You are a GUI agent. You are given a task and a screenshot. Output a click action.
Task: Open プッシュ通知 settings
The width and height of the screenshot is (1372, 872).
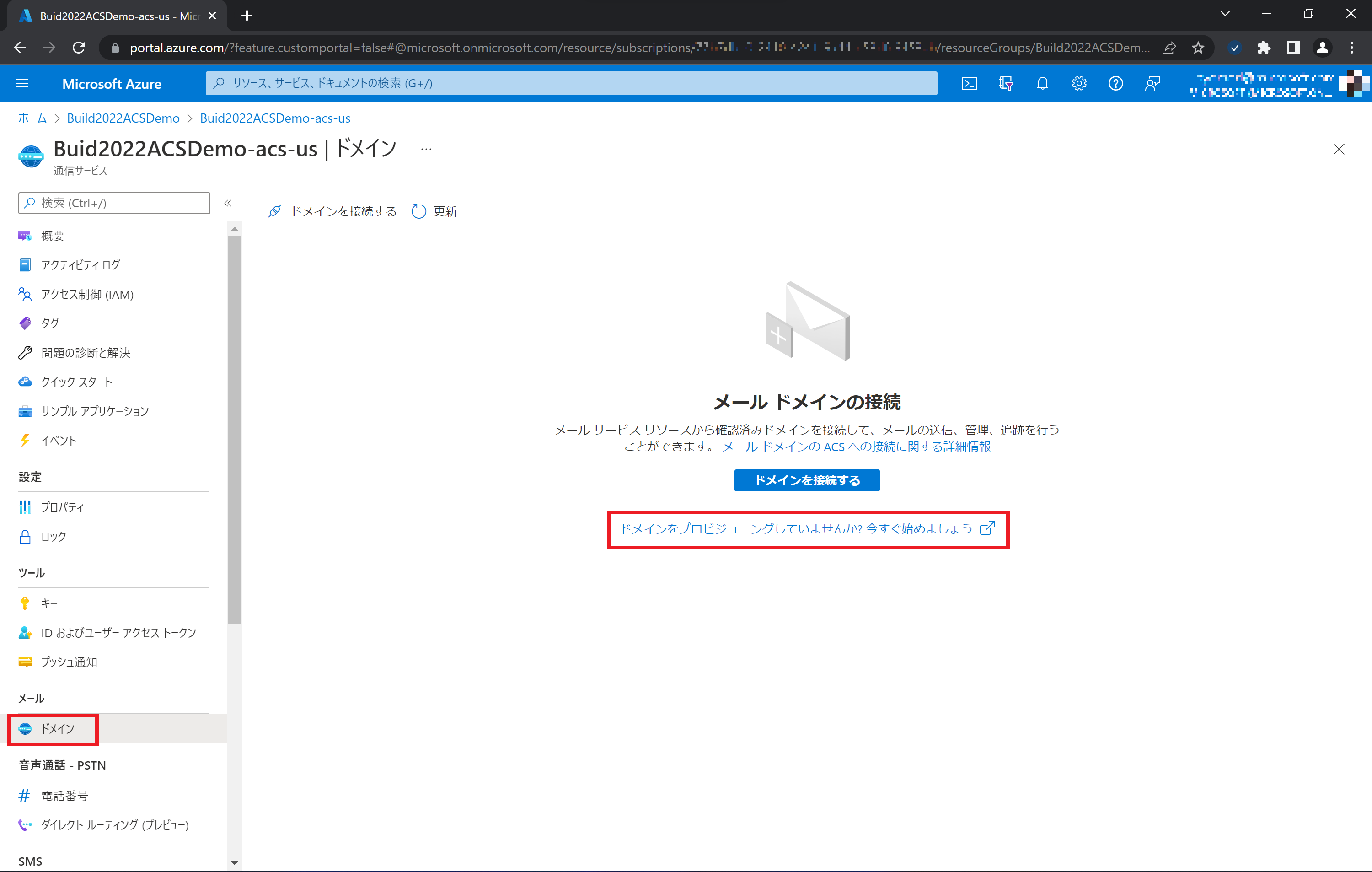tap(70, 662)
